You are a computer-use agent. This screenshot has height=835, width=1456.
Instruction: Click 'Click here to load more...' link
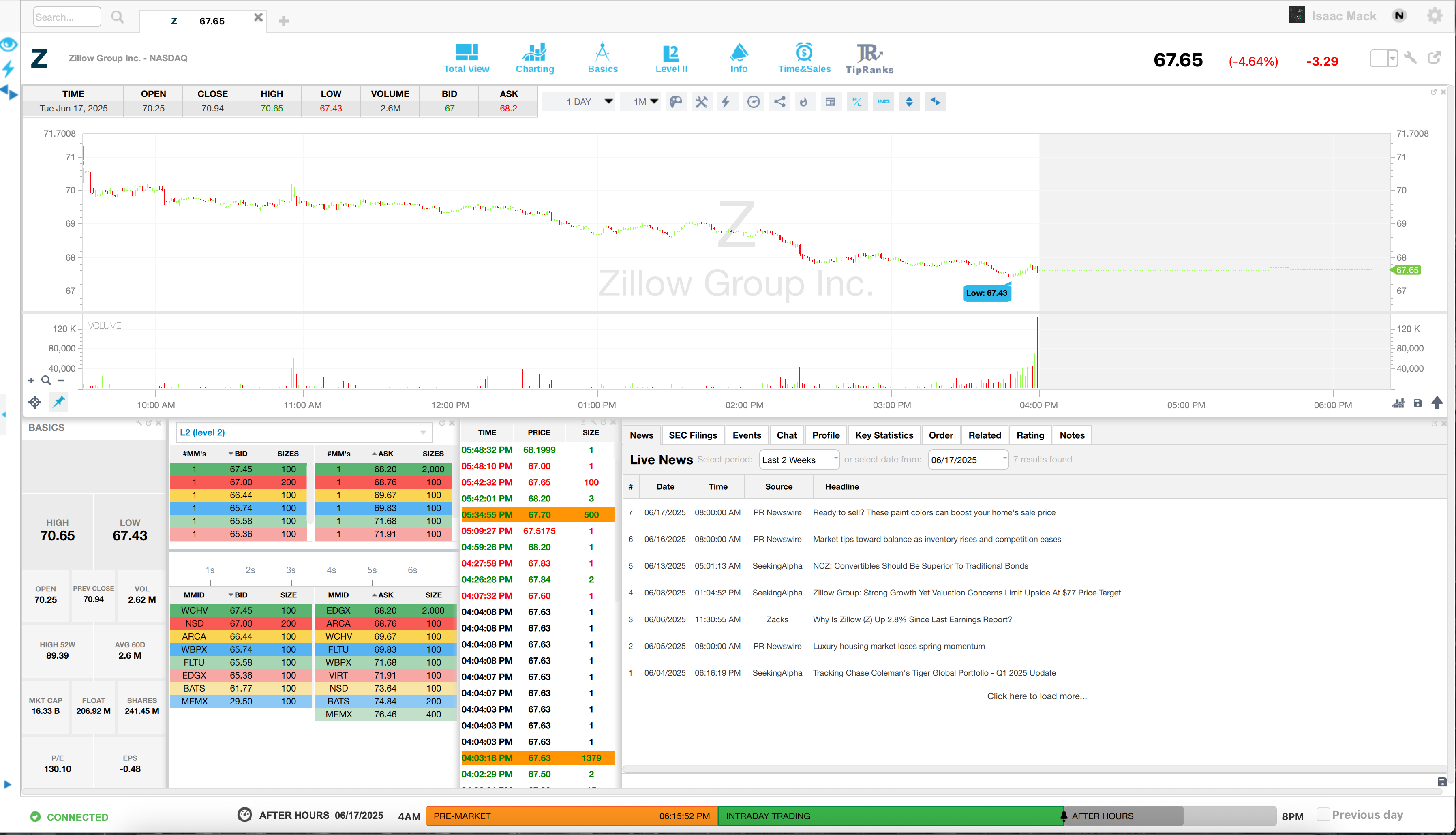pos(1036,696)
